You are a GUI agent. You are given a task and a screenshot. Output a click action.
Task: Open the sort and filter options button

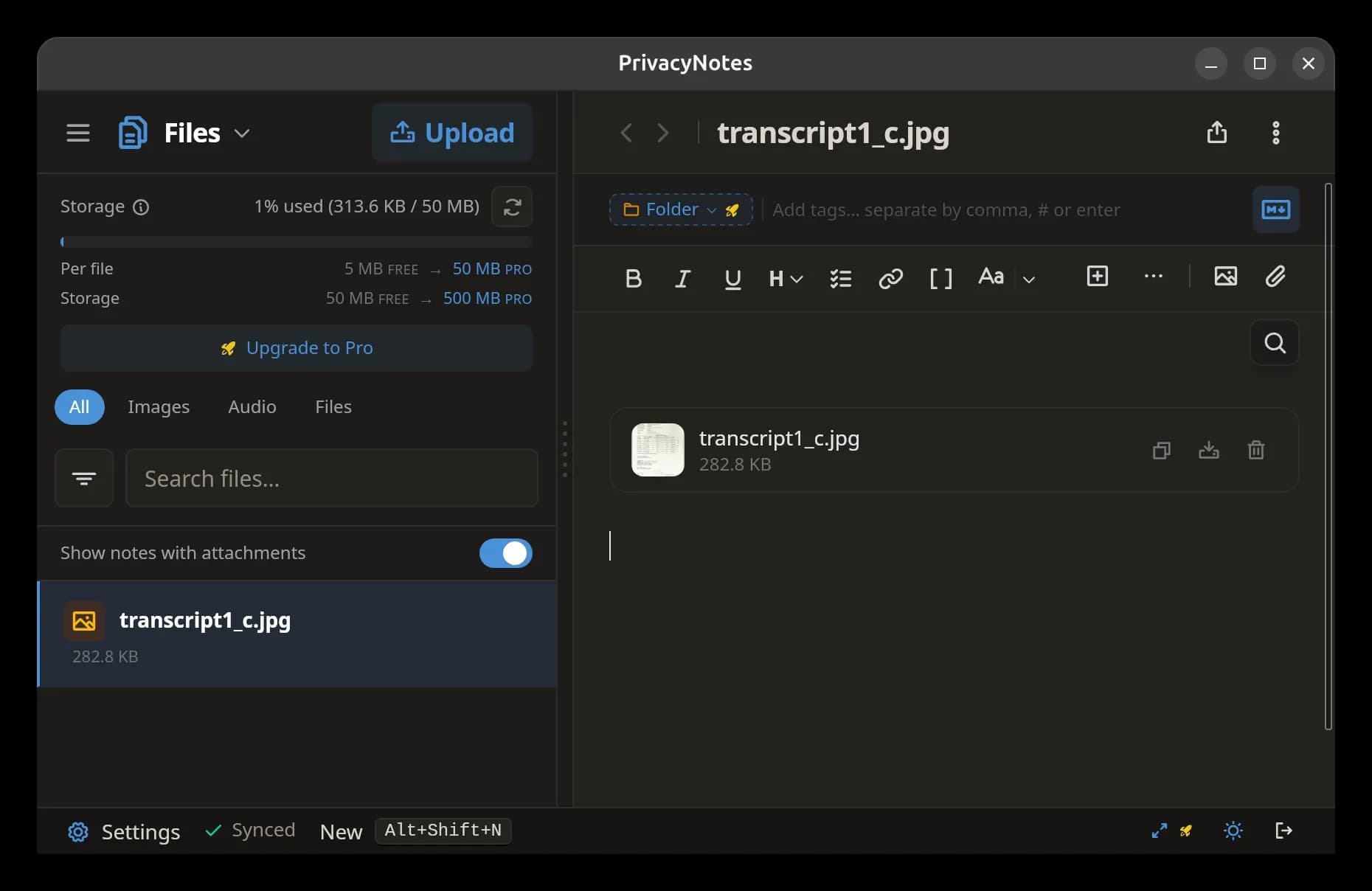(84, 478)
